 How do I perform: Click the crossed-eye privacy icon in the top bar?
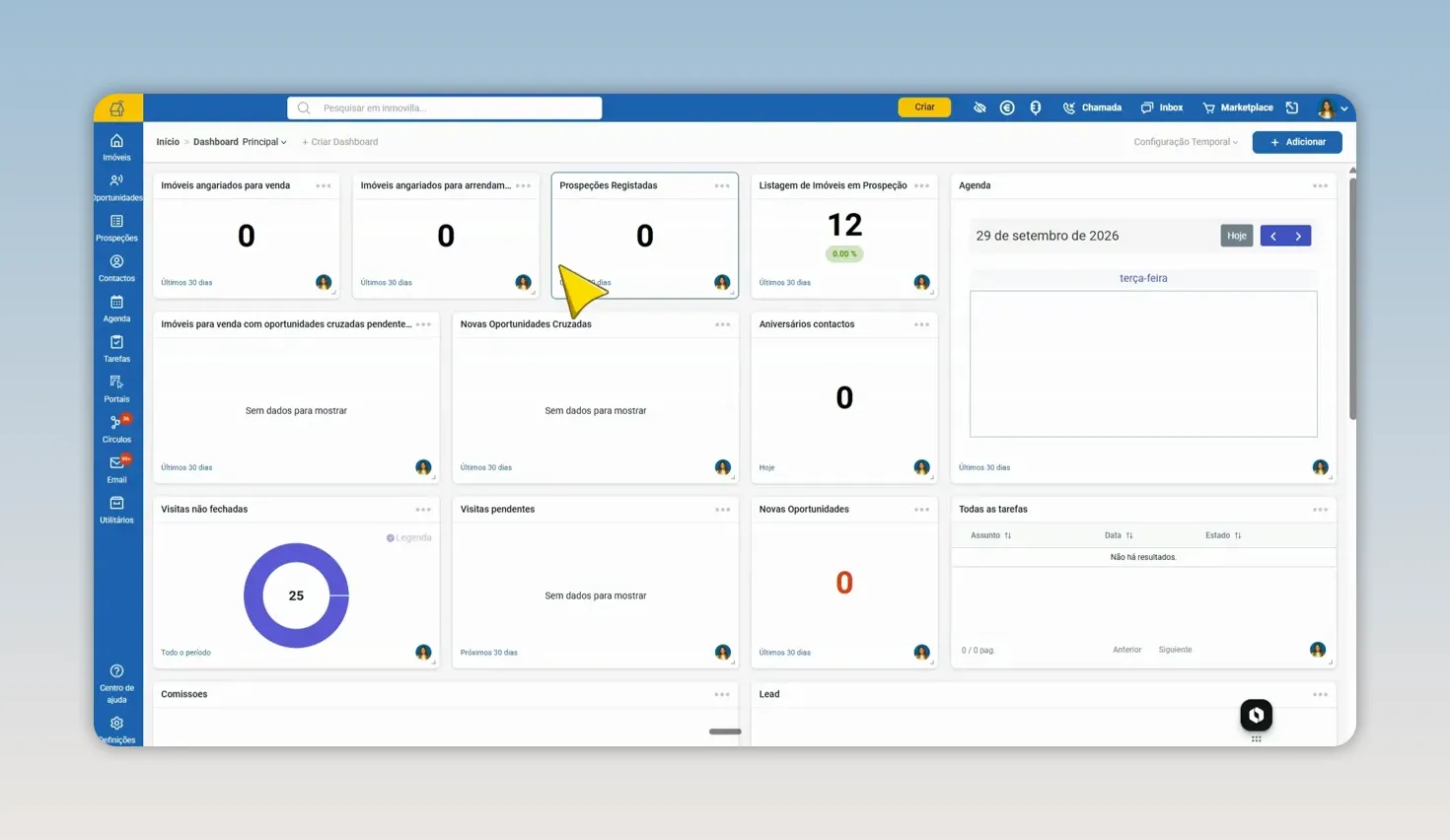(x=979, y=107)
